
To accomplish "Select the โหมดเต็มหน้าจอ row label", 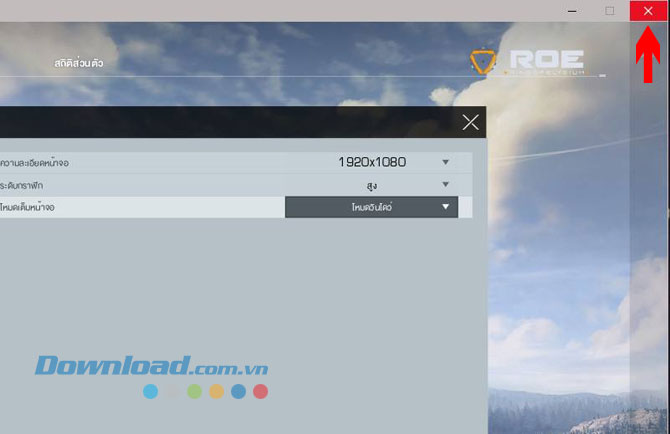I will [x=27, y=208].
